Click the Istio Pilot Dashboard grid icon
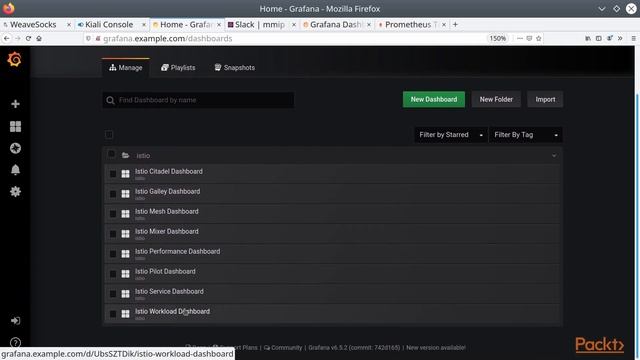This screenshot has width=640, height=360. coord(125,274)
